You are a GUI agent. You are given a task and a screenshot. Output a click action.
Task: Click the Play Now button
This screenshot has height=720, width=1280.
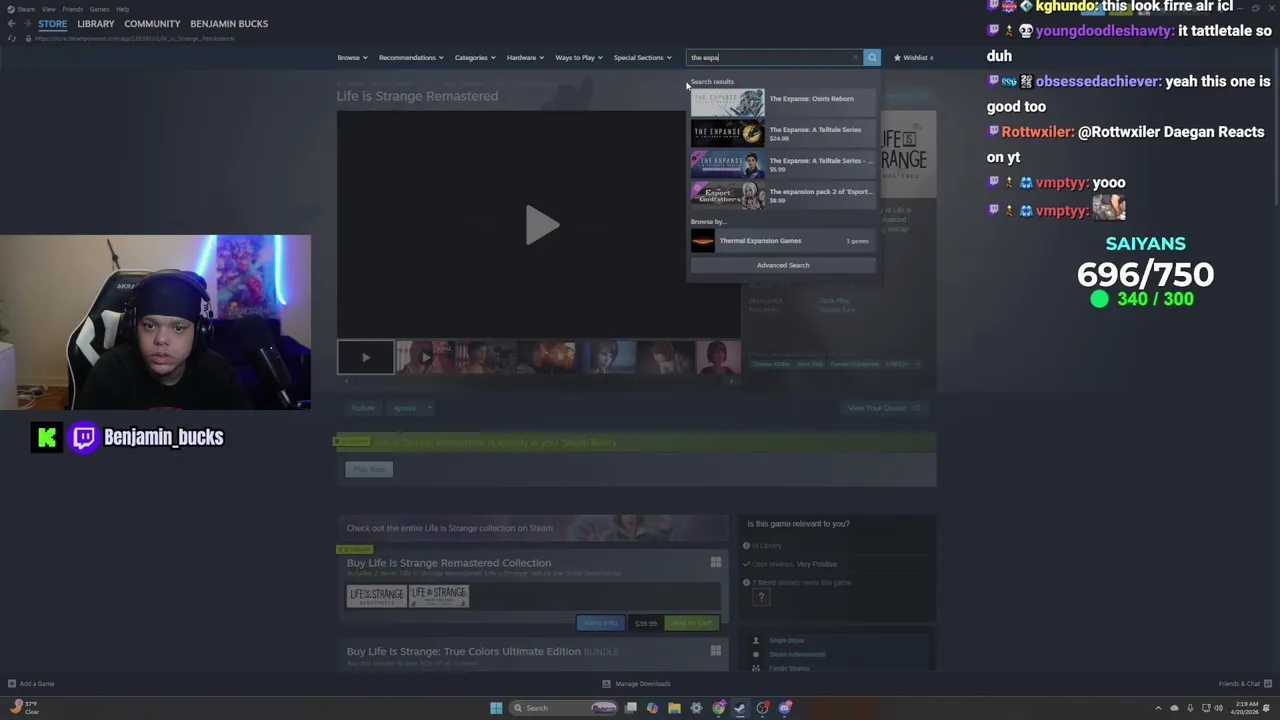click(x=369, y=469)
